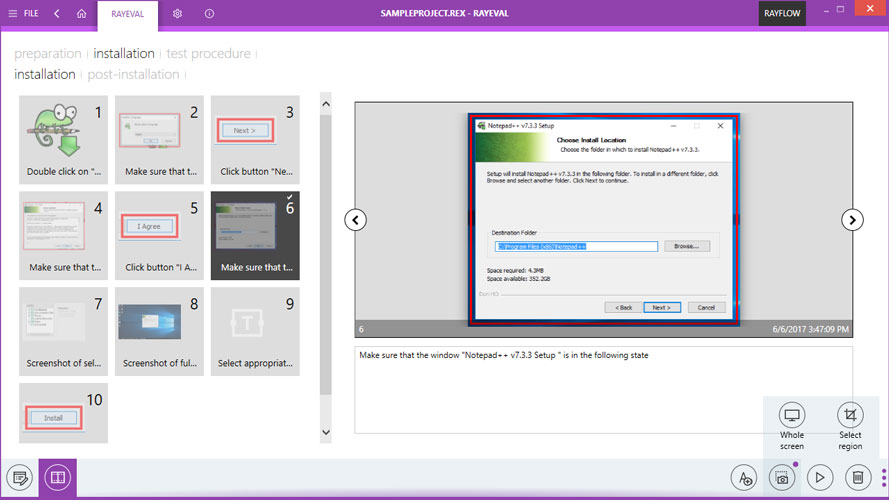Select step 5 Click button I Agree
The height and width of the screenshot is (500, 889).
[159, 235]
